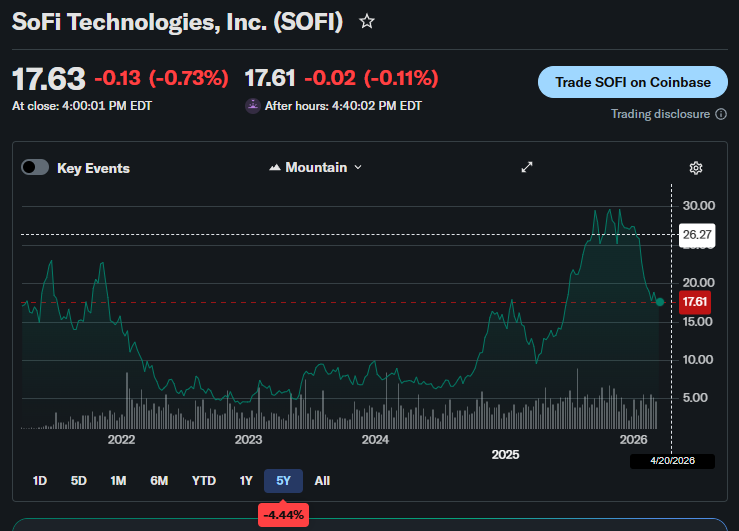The image size is (739, 531).
Task: Switch to the 1M range
Action: coord(118,481)
